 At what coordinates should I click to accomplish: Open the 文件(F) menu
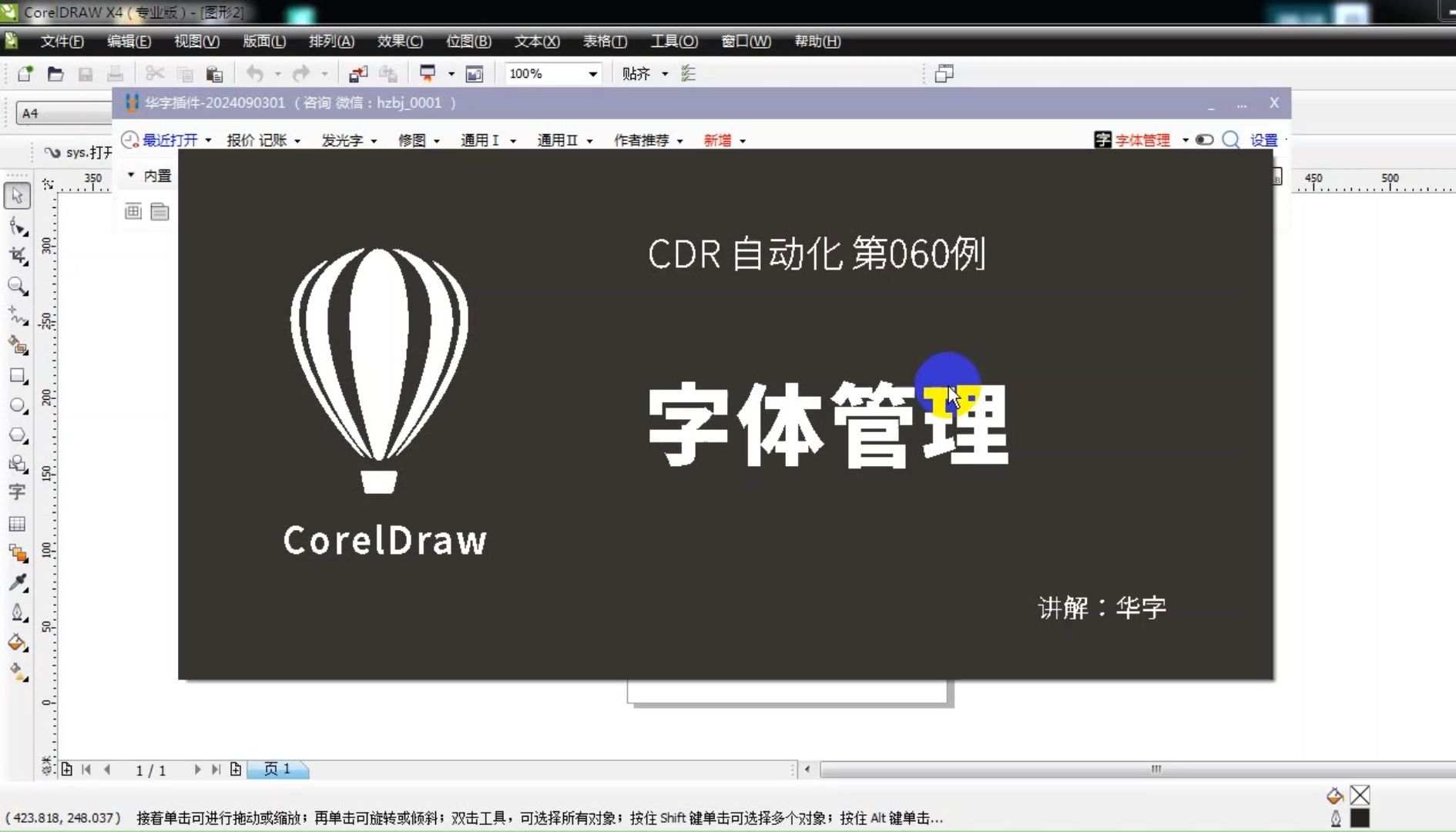62,41
